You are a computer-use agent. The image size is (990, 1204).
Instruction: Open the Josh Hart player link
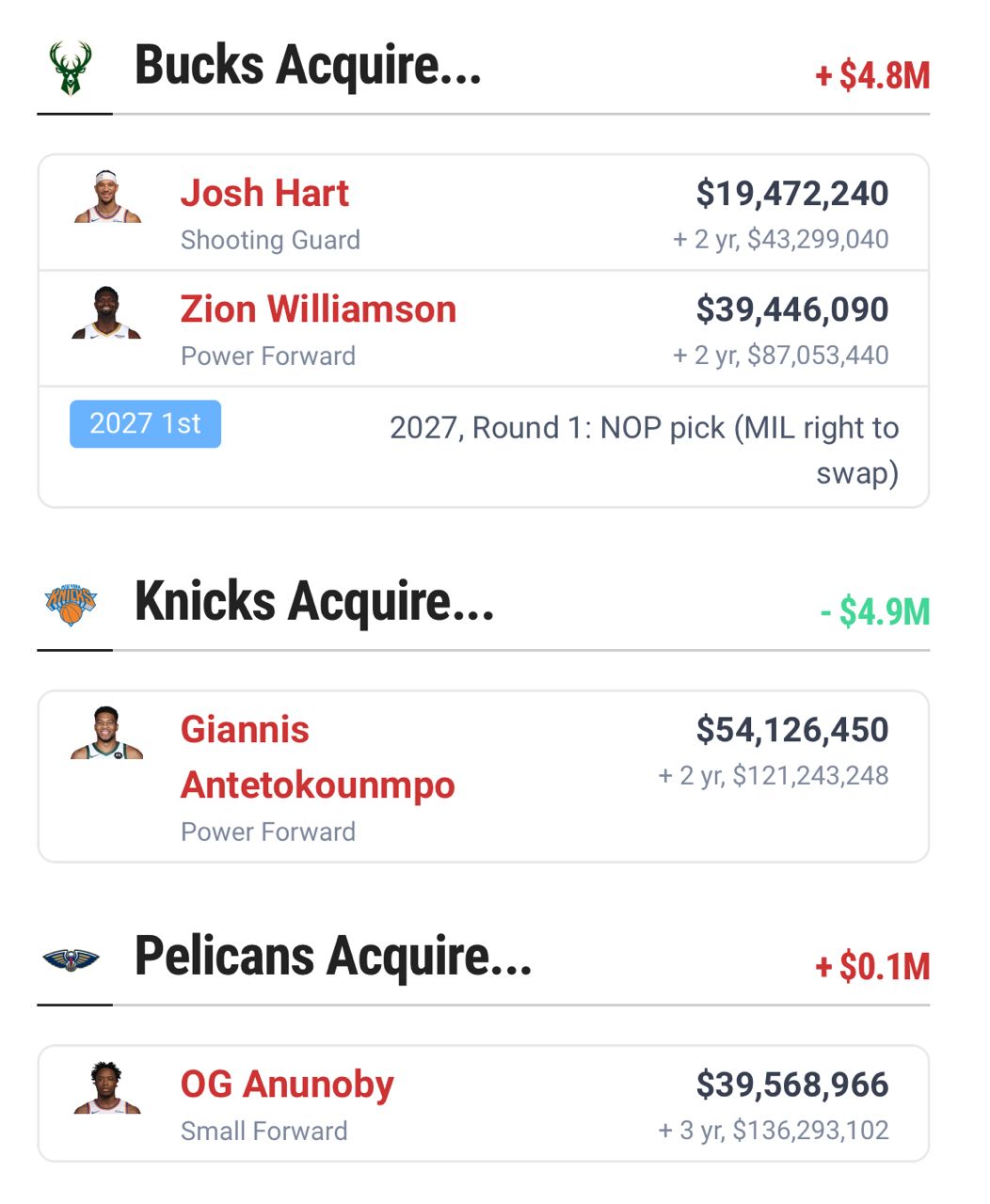[264, 194]
